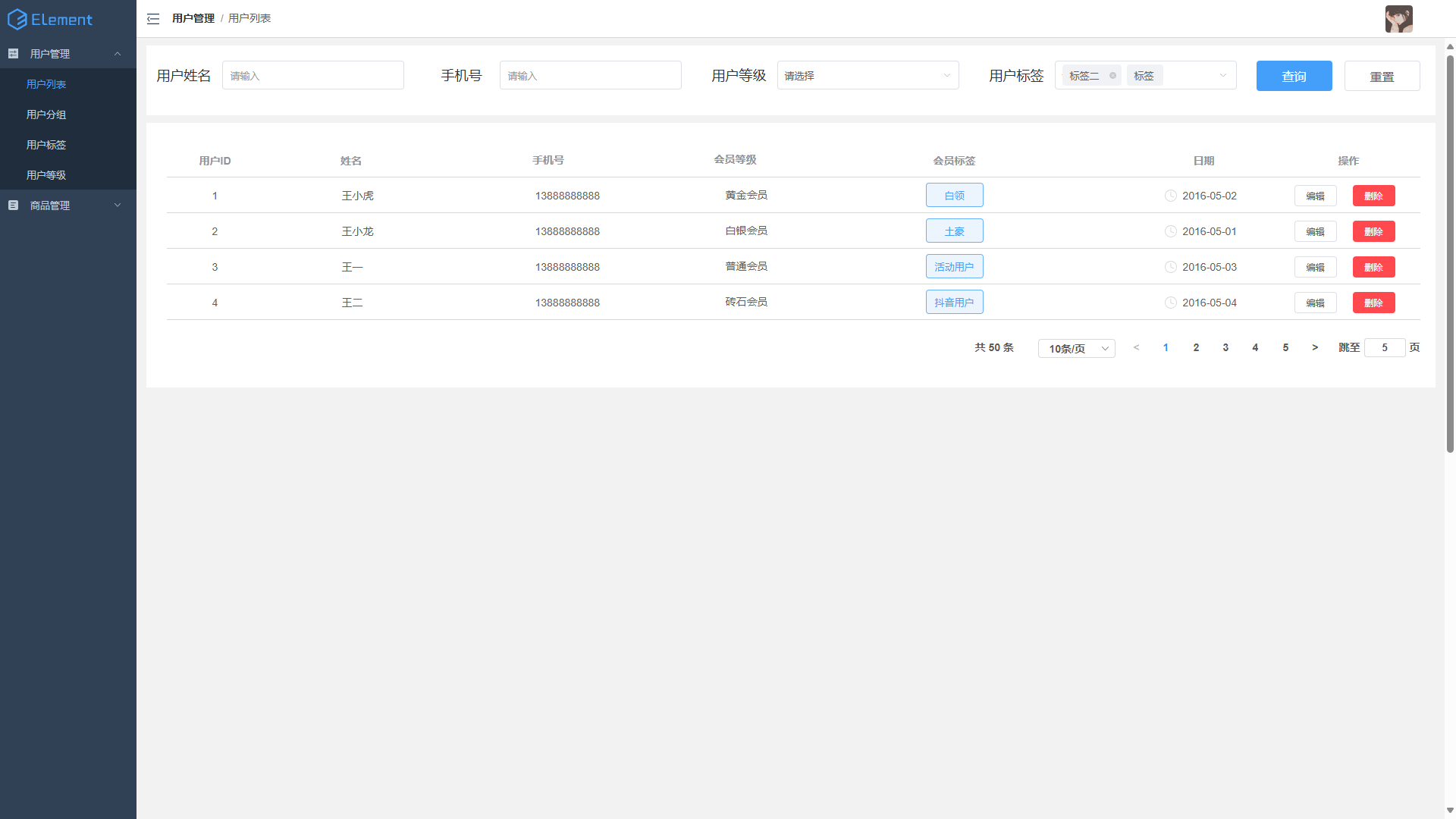Go to page 3 in pagination
The width and height of the screenshot is (1456, 819).
(x=1225, y=347)
